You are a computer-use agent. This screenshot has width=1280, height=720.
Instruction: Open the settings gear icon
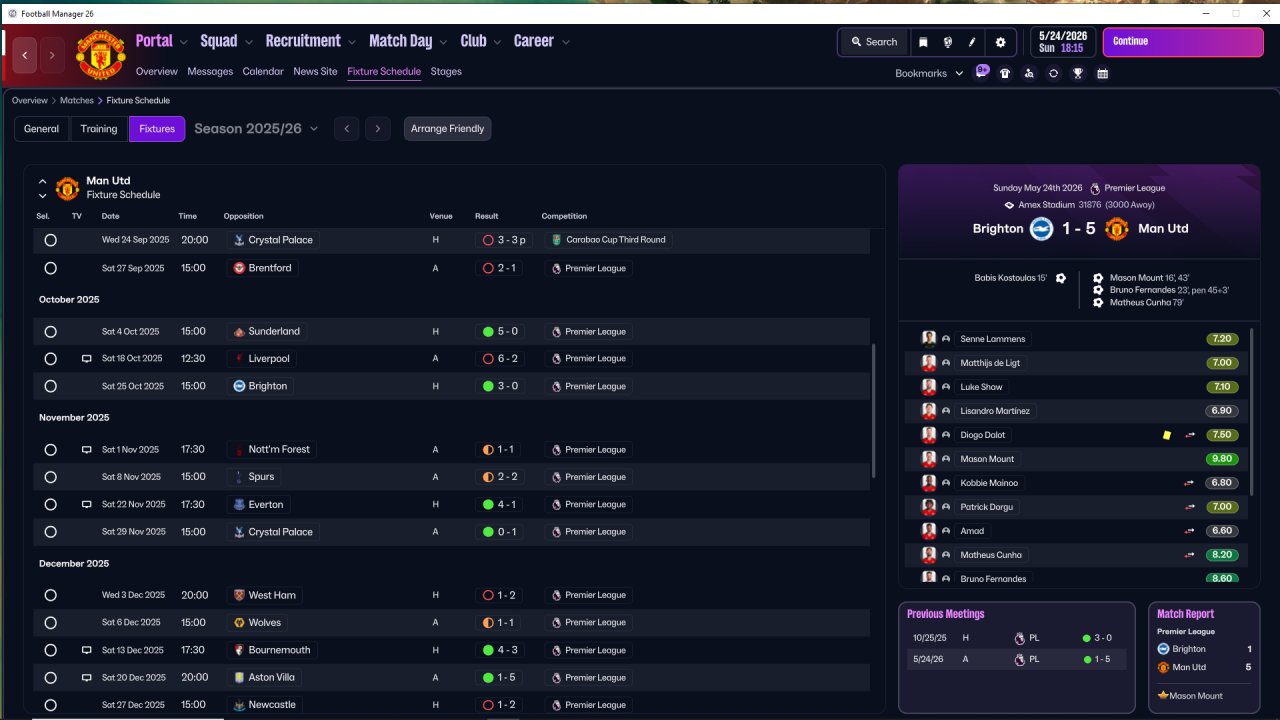[x=1000, y=42]
